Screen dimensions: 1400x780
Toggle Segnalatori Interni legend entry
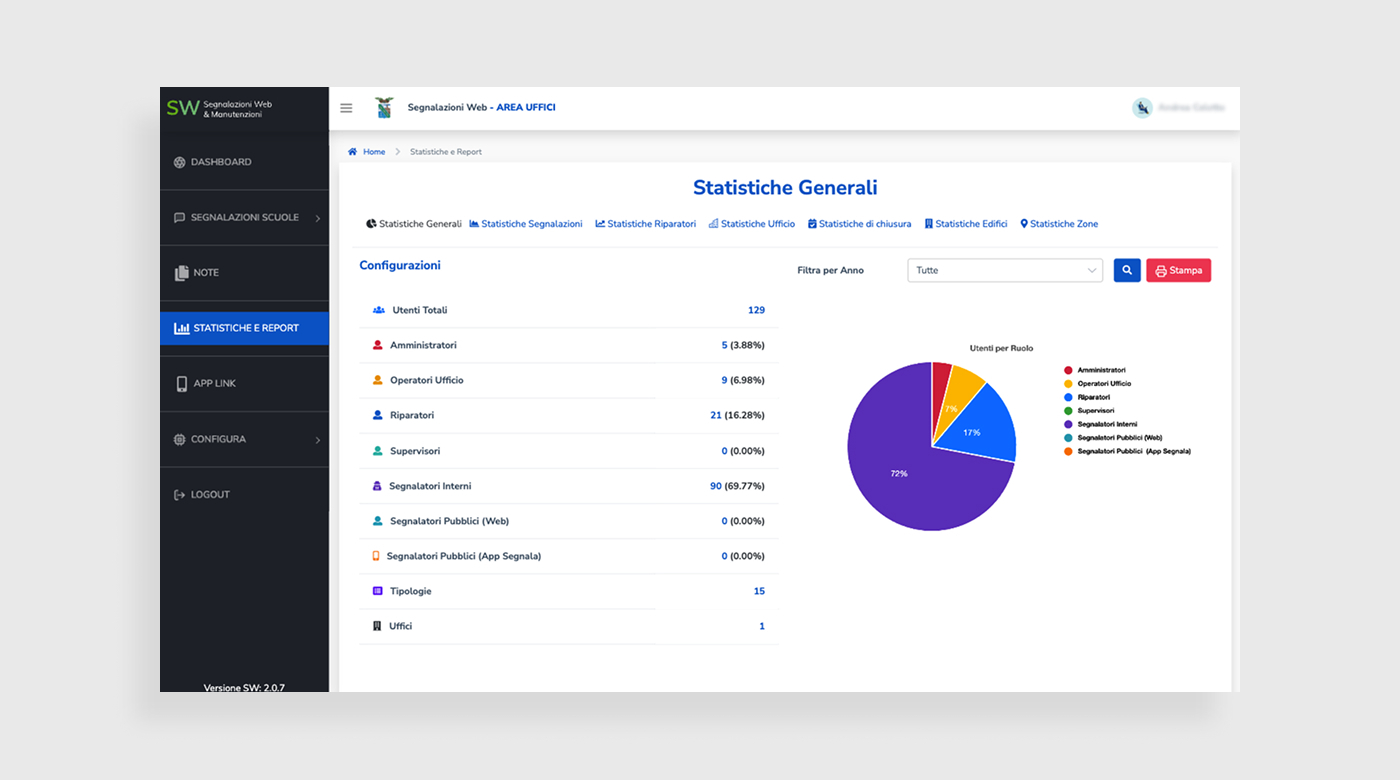[1100, 424]
